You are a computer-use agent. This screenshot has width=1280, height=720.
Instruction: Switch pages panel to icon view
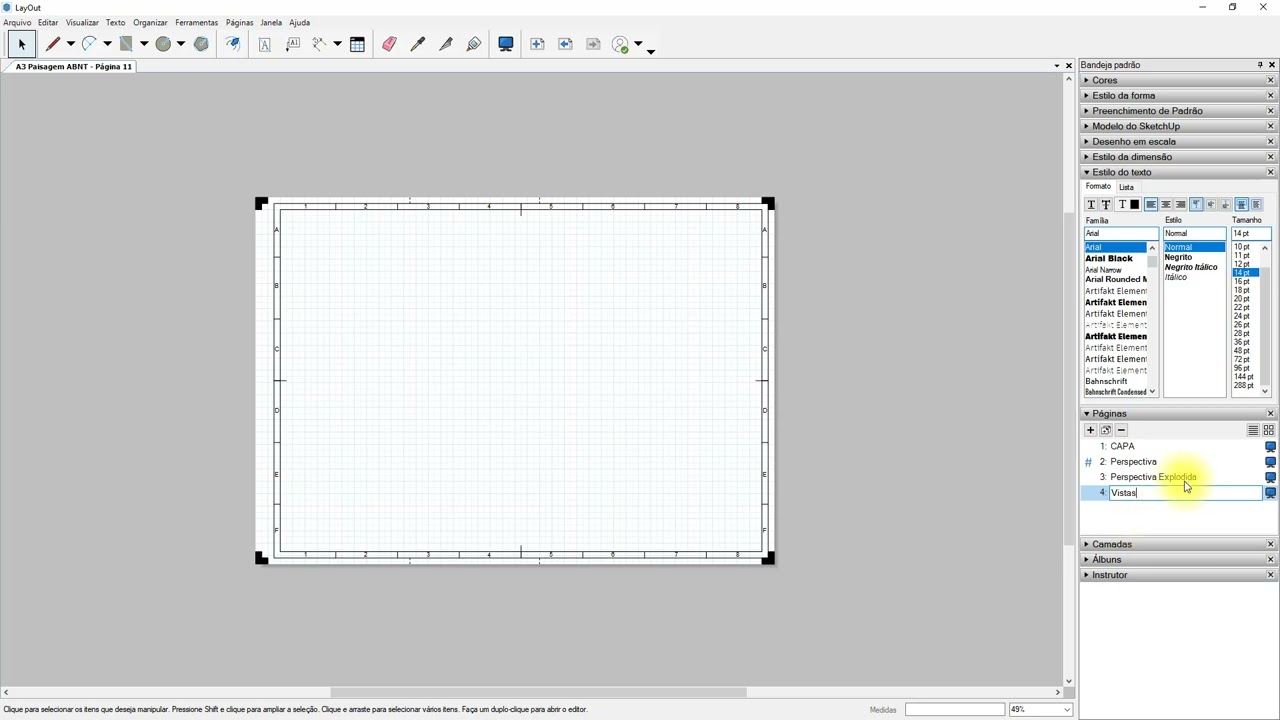coord(1268,430)
